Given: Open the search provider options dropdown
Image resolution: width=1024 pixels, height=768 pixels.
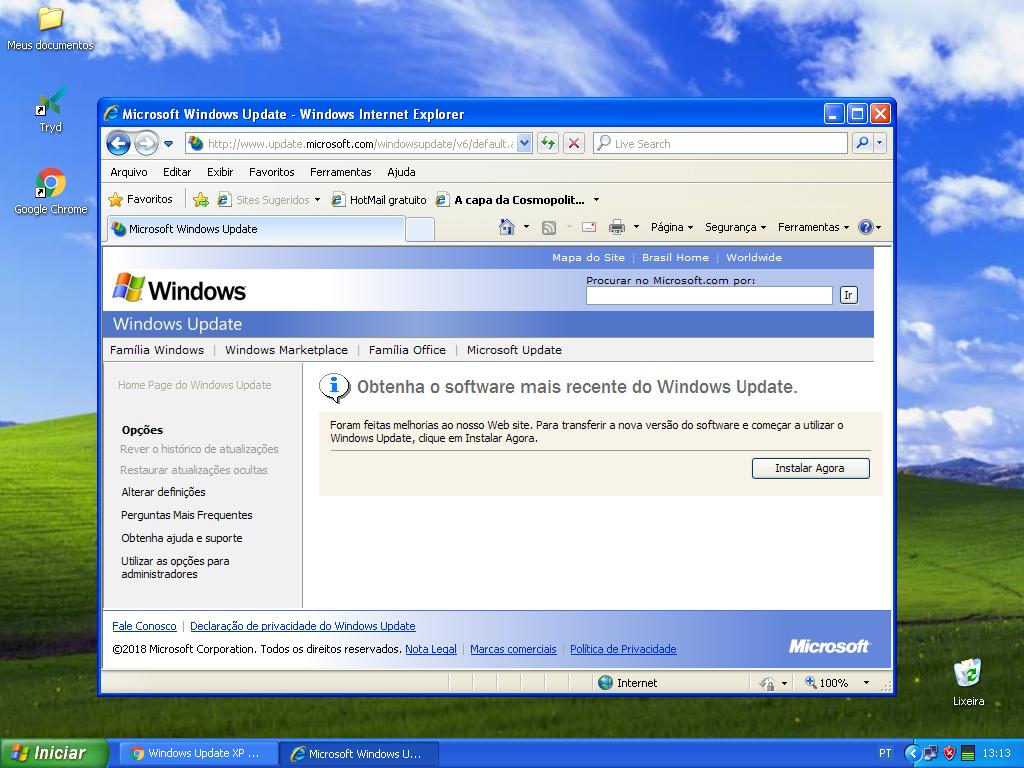Looking at the screenshot, I should click(x=880, y=143).
